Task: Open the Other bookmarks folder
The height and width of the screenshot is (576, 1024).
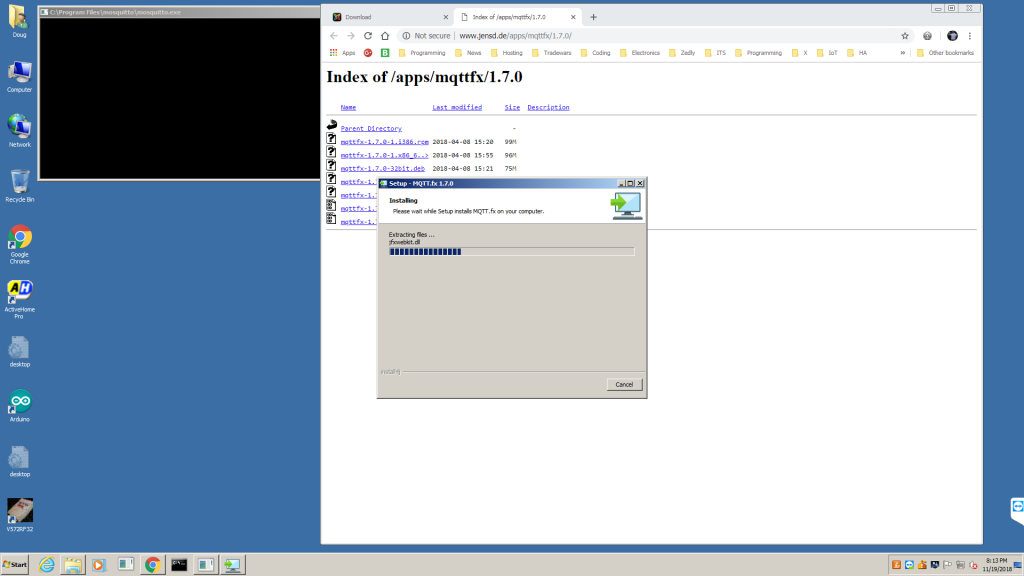Action: point(945,53)
